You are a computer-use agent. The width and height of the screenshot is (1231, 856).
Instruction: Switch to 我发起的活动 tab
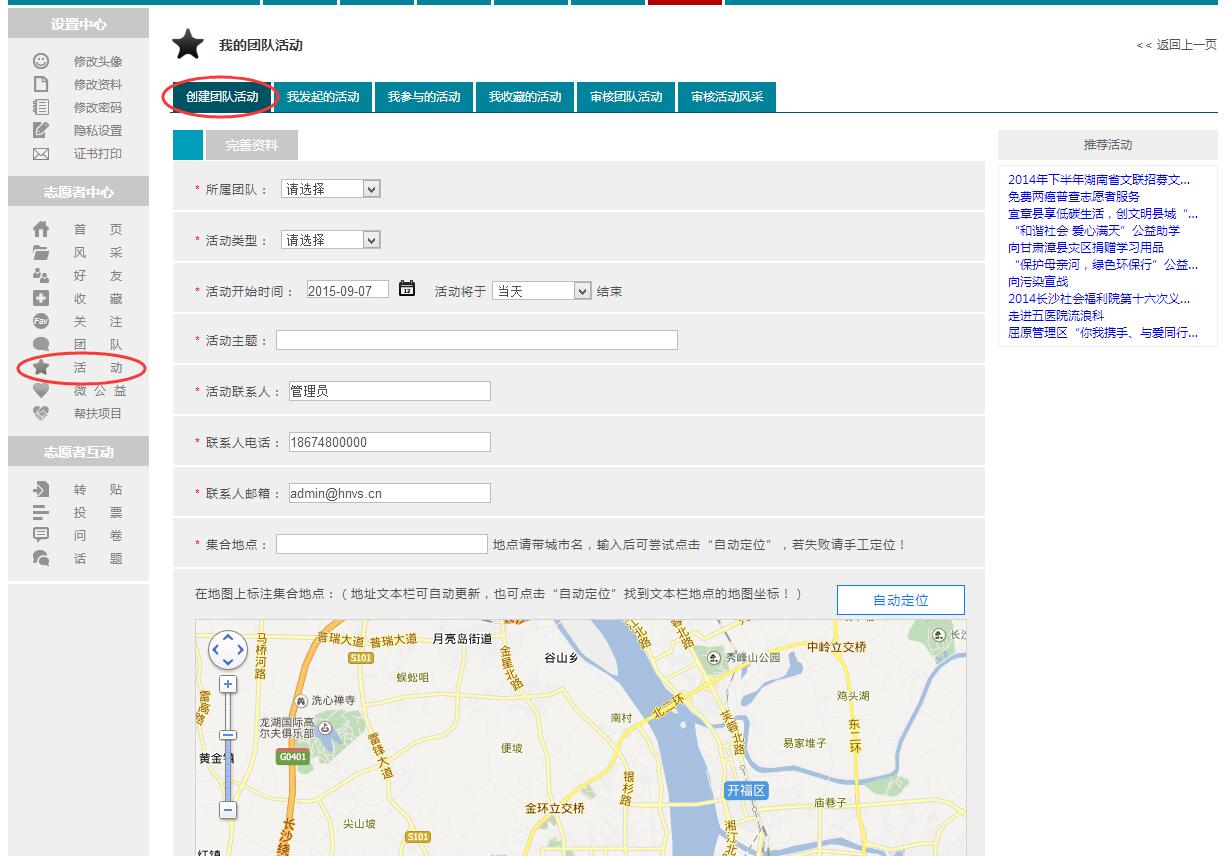coord(323,97)
